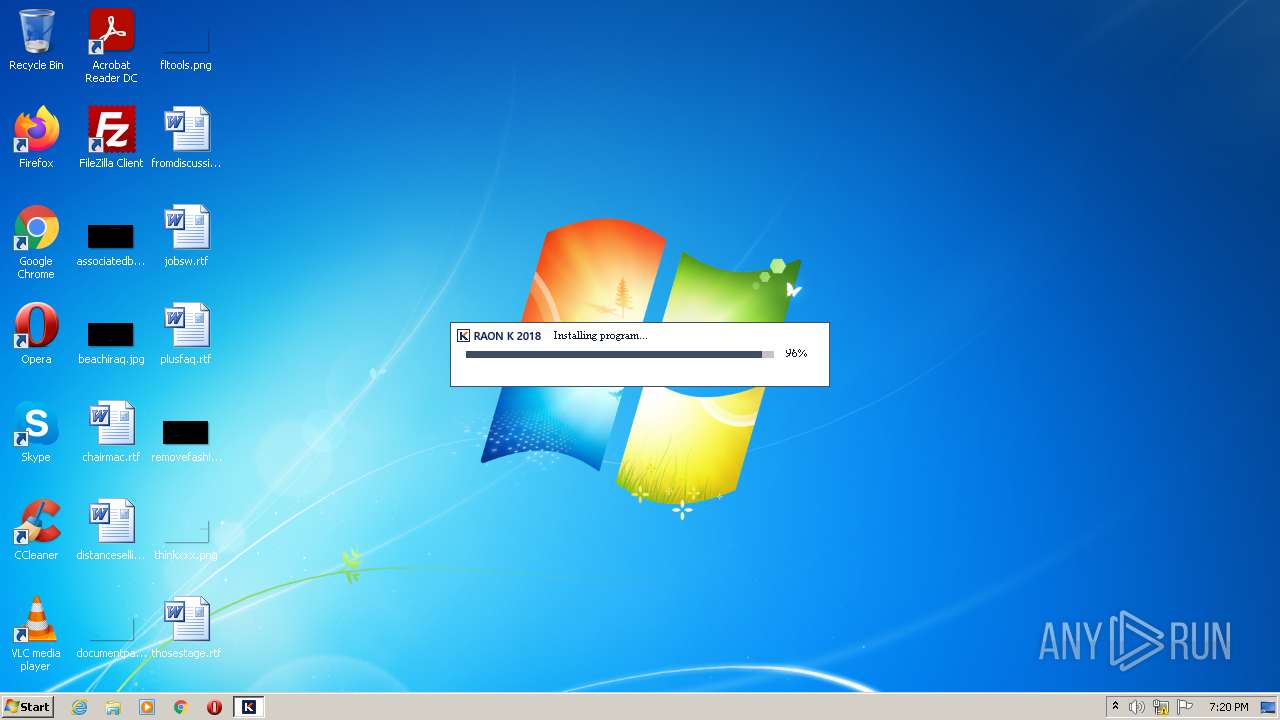Open the Firefox desktop shortcut
The height and width of the screenshot is (720, 1280).
[x=36, y=138]
